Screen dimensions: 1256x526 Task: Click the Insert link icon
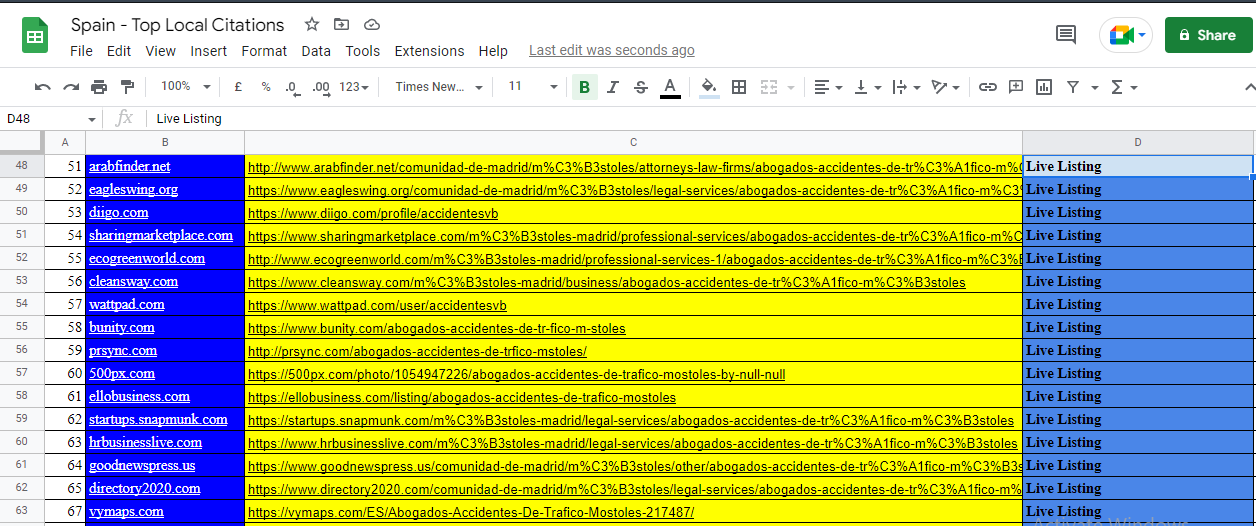click(x=987, y=87)
